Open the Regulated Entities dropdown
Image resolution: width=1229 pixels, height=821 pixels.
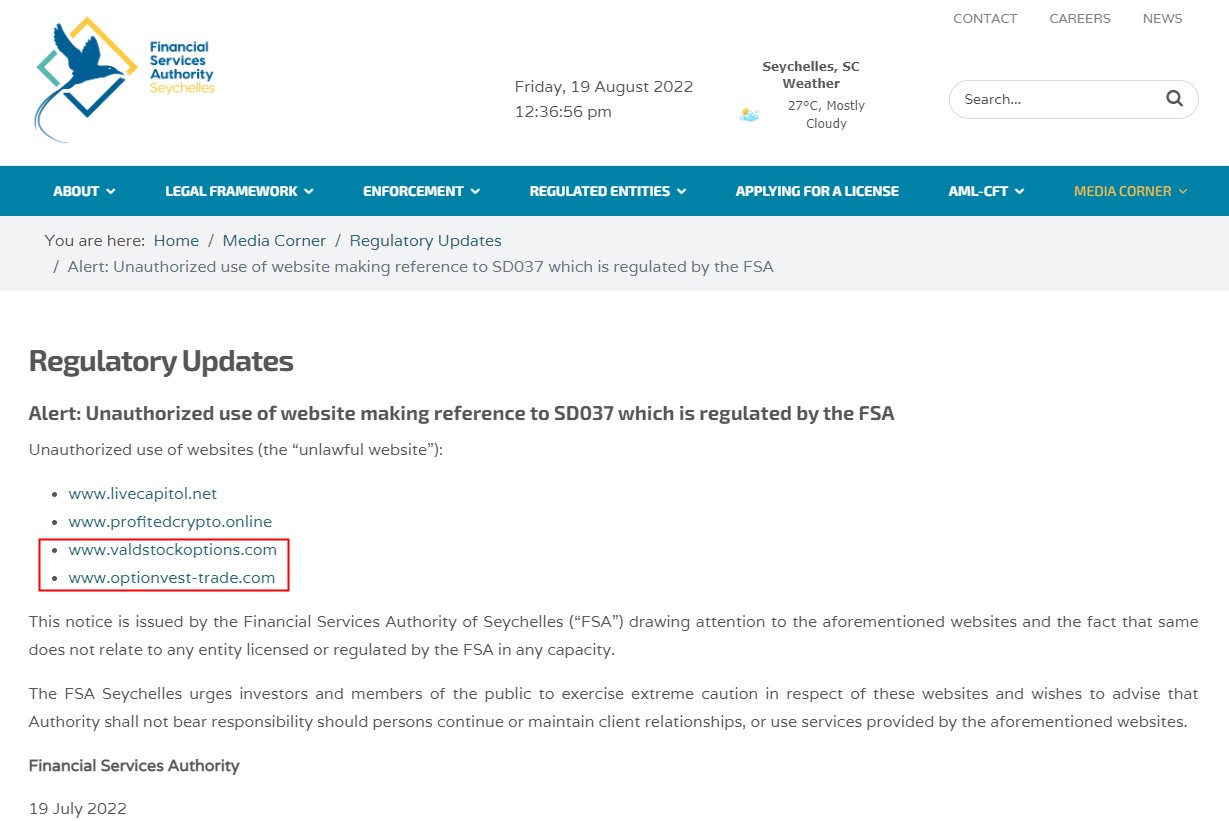pyautogui.click(x=607, y=191)
